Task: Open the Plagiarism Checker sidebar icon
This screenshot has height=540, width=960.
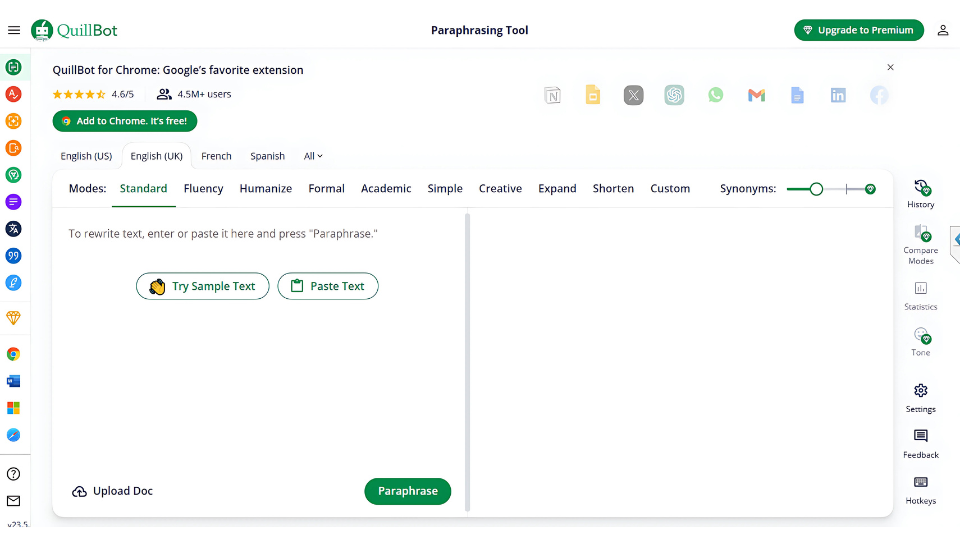Action: coord(13,148)
